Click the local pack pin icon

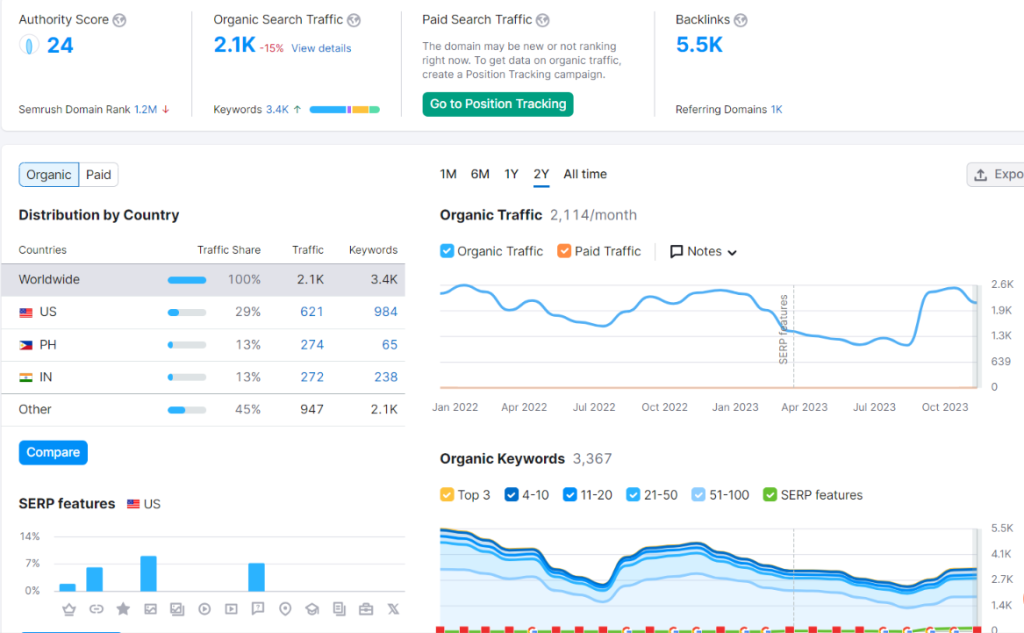coord(287,608)
